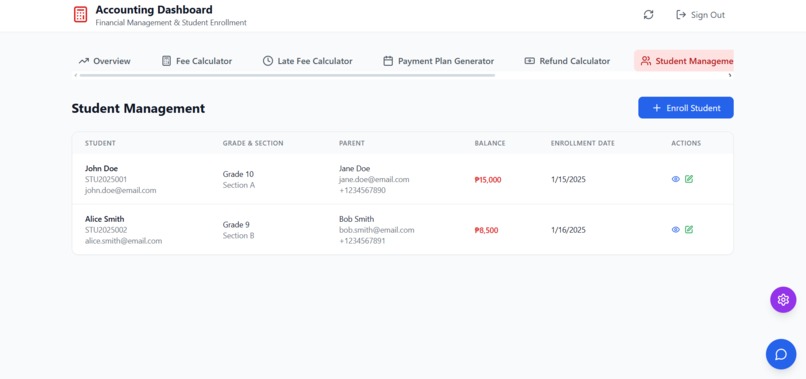Click the email bob.smith@email.com
Viewport: 806px width, 379px height.
click(x=377, y=230)
